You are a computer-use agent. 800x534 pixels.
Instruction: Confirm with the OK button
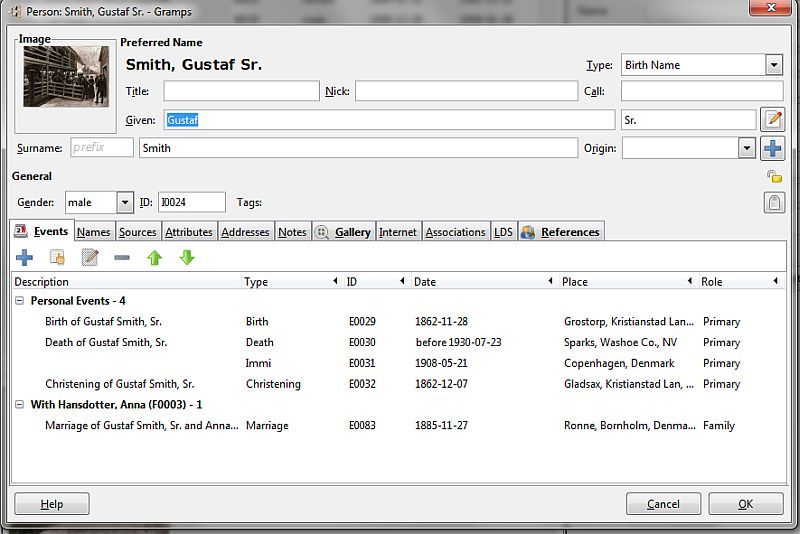click(745, 504)
